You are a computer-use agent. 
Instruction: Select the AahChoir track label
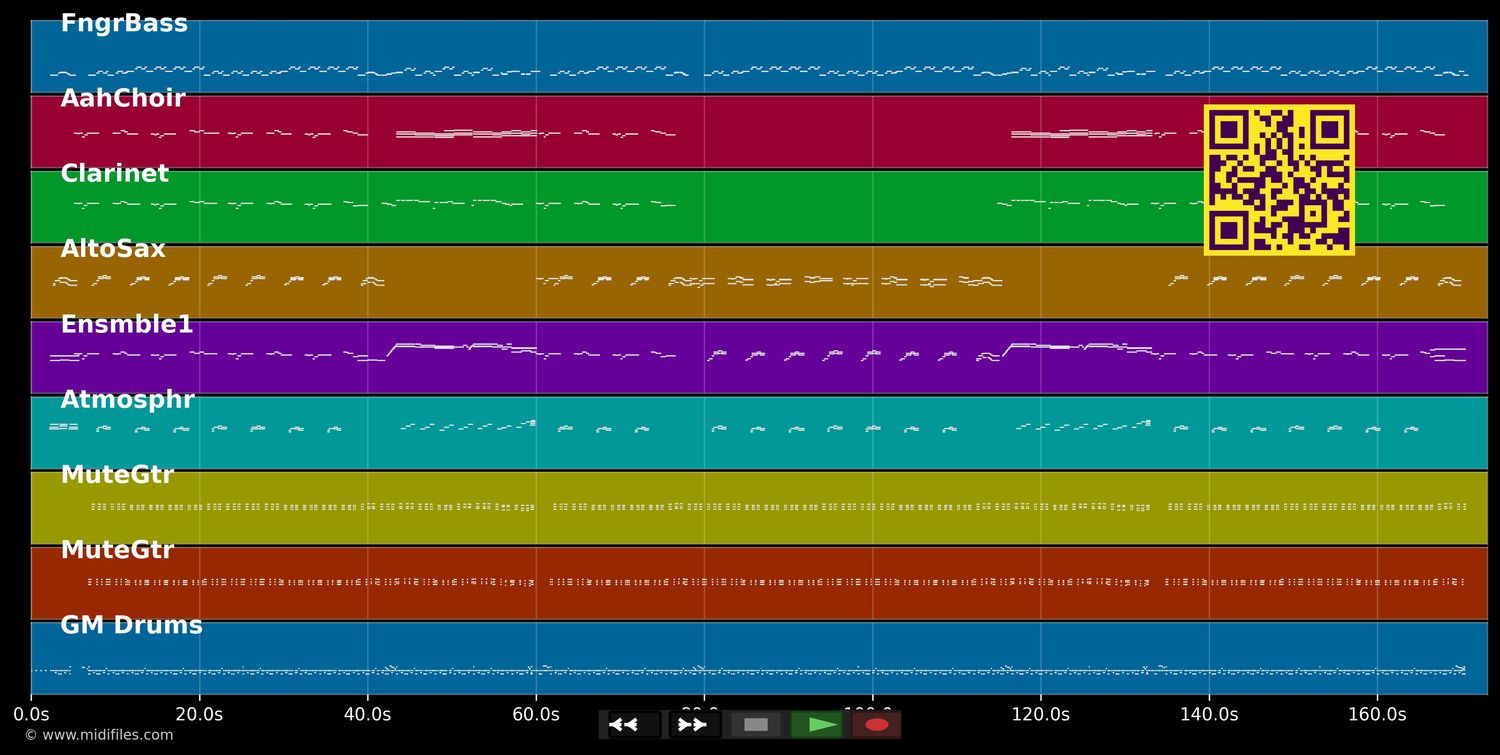(123, 99)
